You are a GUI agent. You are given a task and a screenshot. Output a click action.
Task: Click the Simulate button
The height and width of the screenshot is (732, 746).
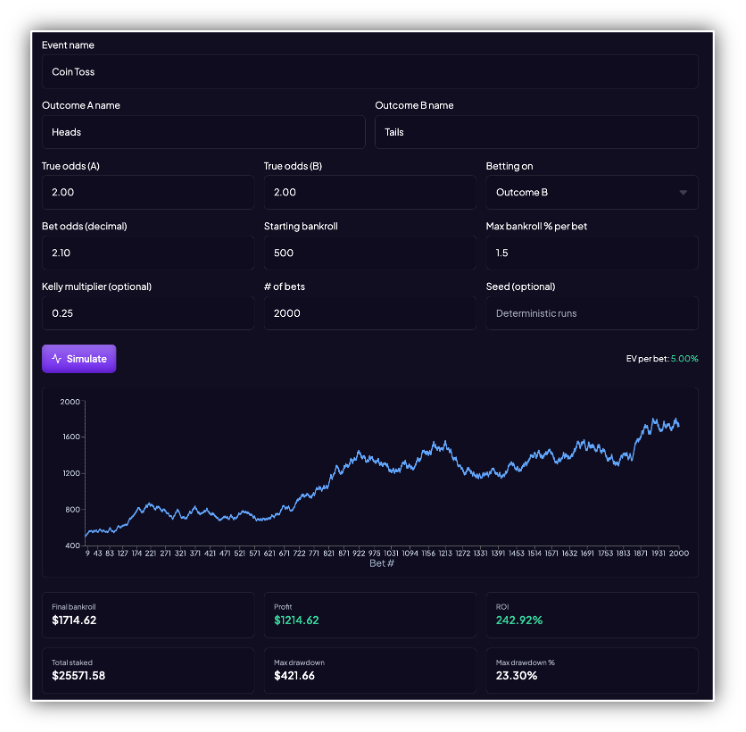click(x=79, y=359)
